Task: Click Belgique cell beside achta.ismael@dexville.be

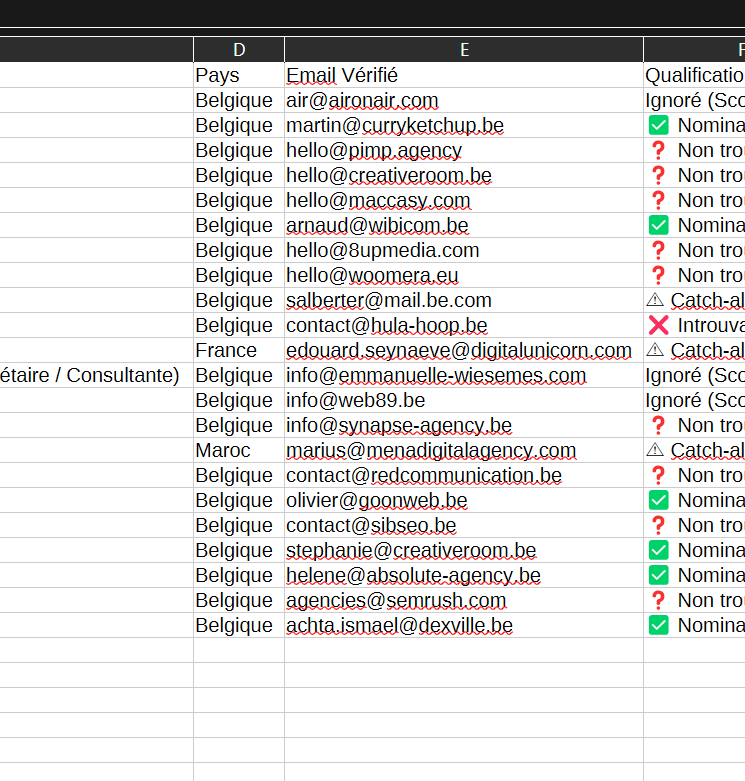Action: point(239,625)
